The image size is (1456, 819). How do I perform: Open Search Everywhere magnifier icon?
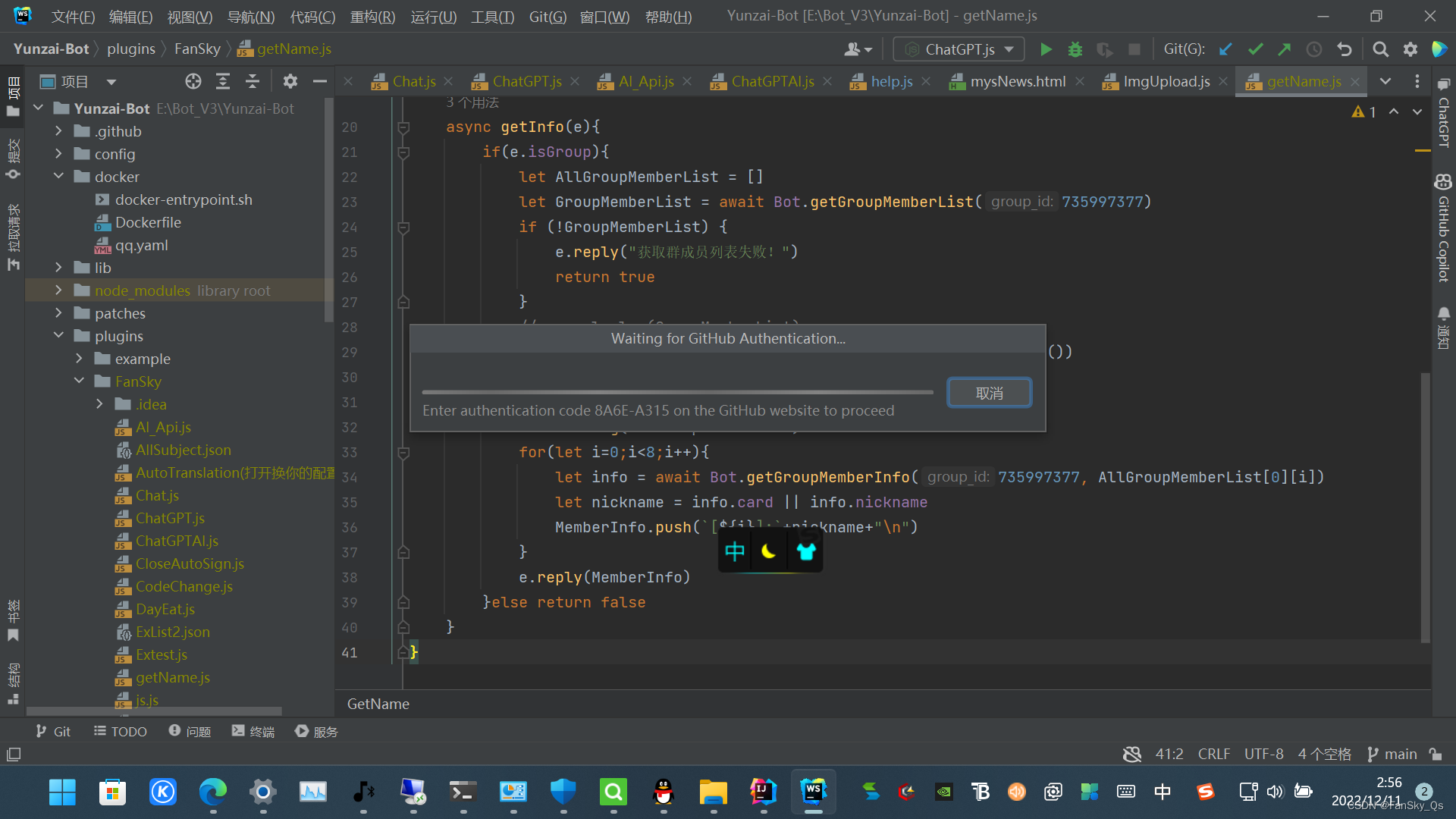[x=1380, y=50]
